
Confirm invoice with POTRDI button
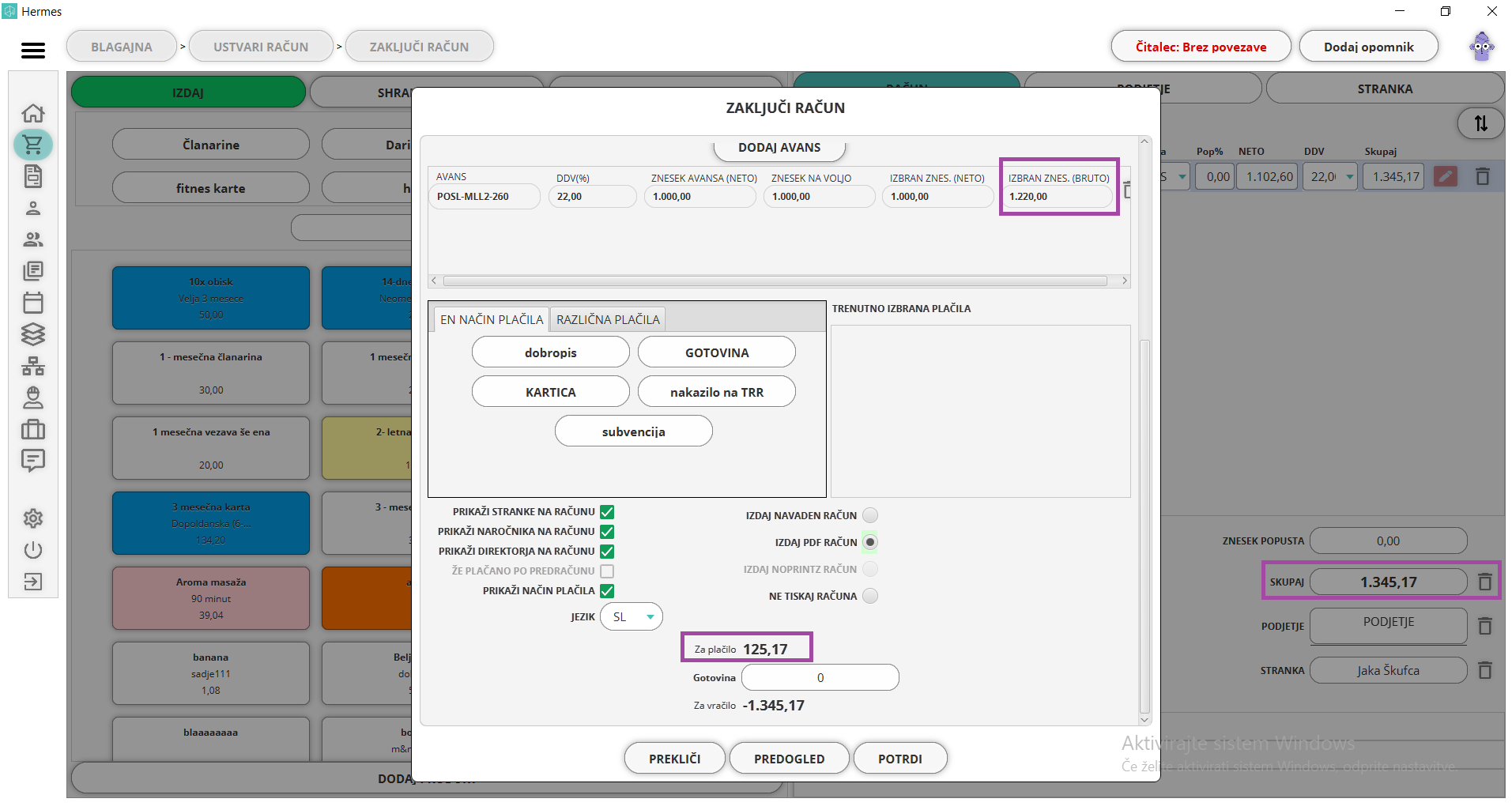click(900, 759)
